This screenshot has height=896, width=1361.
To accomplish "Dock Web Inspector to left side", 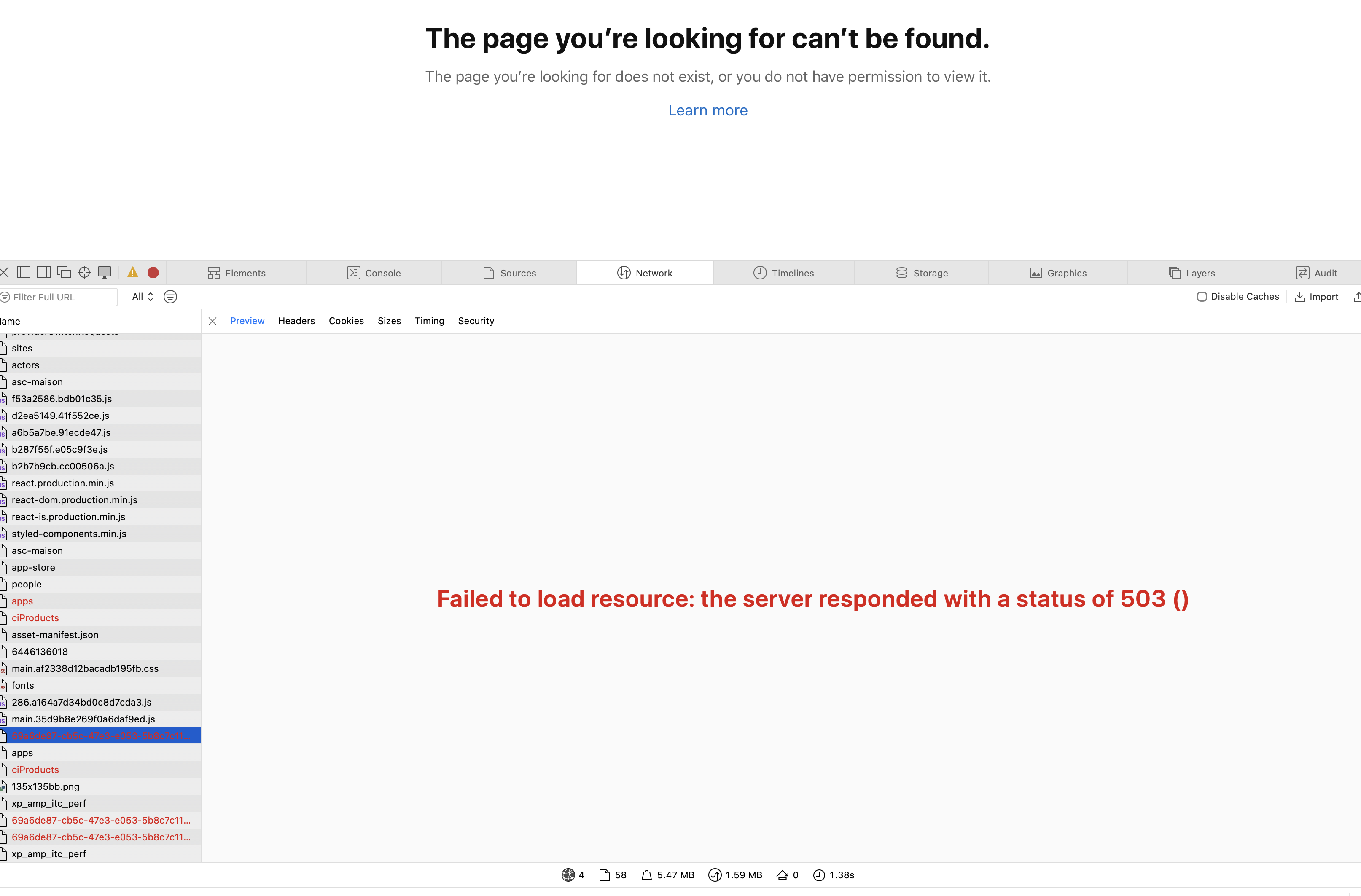I will pyautogui.click(x=24, y=273).
